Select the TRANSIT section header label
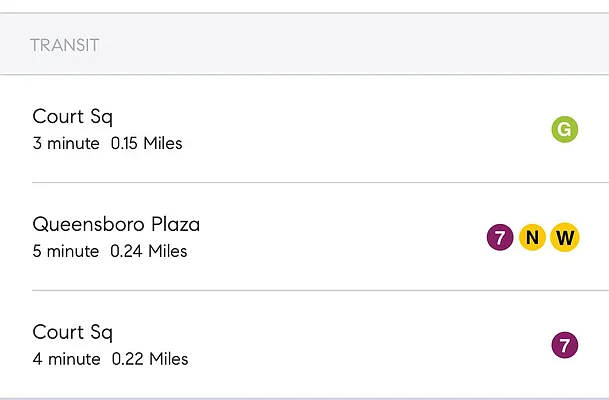This screenshot has width=609, height=400. click(x=64, y=45)
